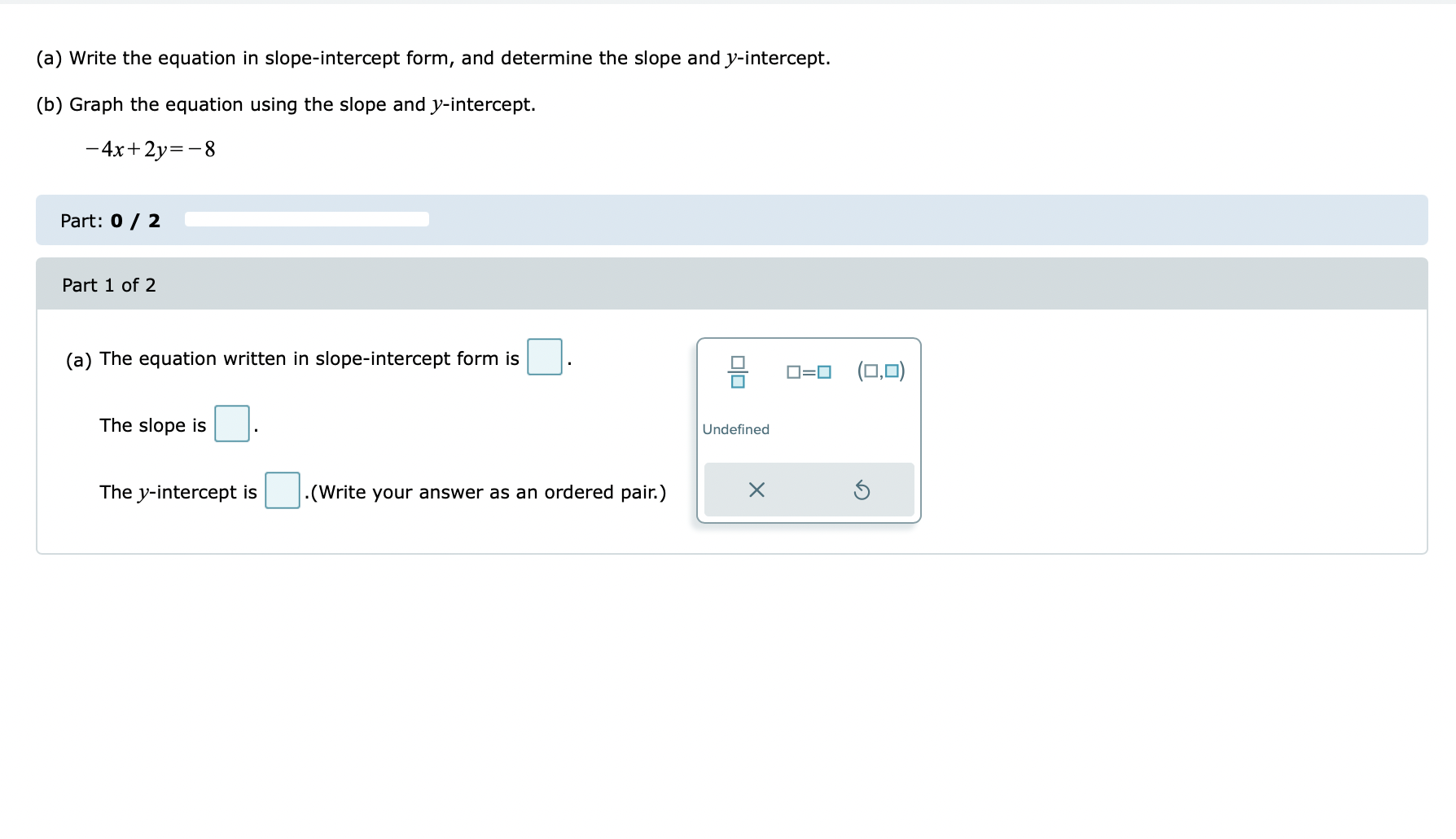Viewport: 1456px width, 839px height.
Task: Click the slope-intercept form answer box
Action: pyautogui.click(x=545, y=357)
